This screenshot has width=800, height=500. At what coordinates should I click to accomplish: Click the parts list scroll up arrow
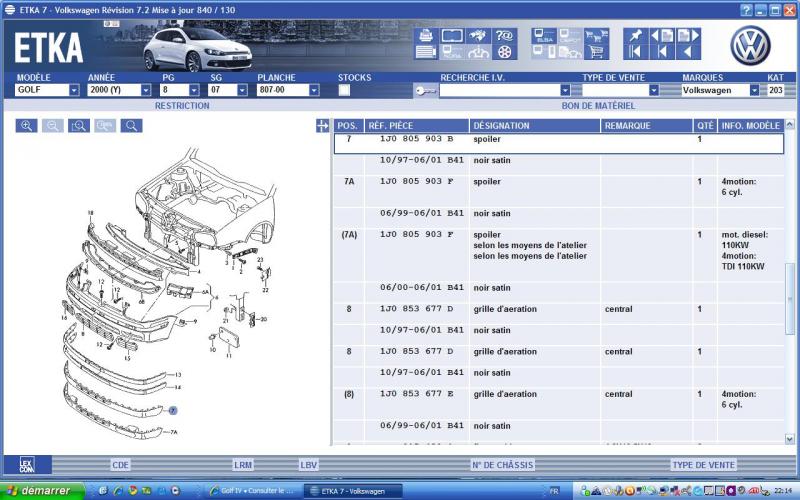[x=790, y=124]
